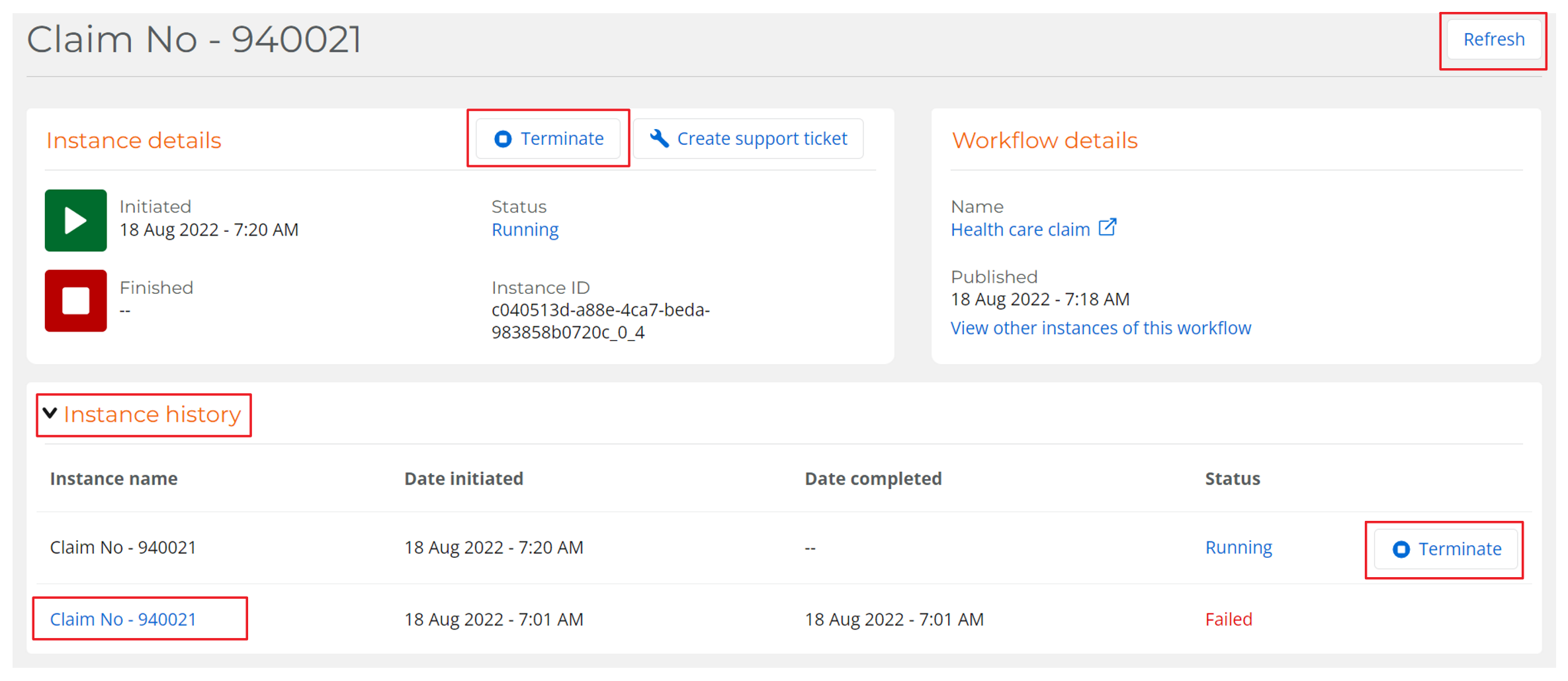Terminate instance from Instance details panel
The width and height of the screenshot is (1568, 681).
tap(548, 138)
